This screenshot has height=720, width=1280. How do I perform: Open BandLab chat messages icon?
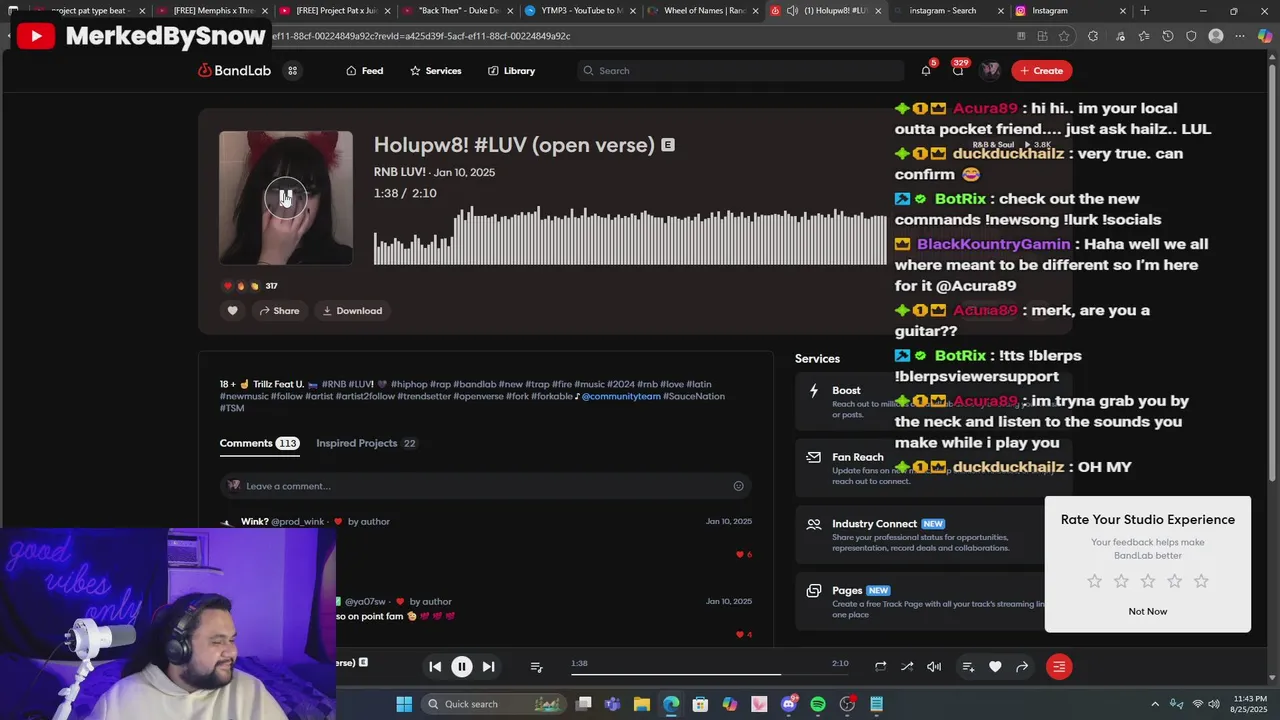(x=958, y=70)
